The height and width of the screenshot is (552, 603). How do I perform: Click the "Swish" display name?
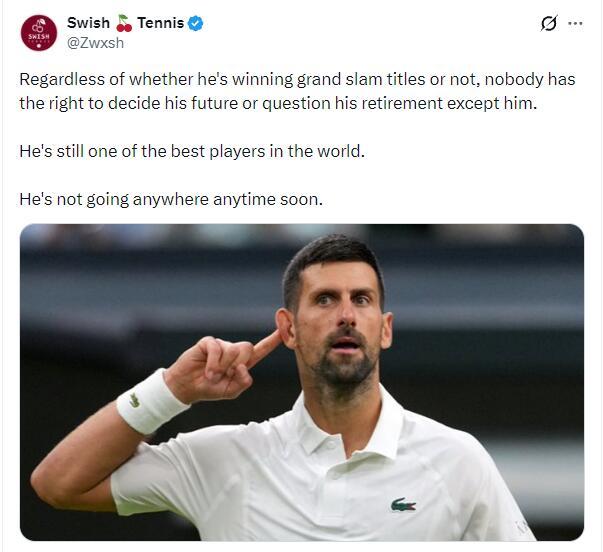[88, 23]
